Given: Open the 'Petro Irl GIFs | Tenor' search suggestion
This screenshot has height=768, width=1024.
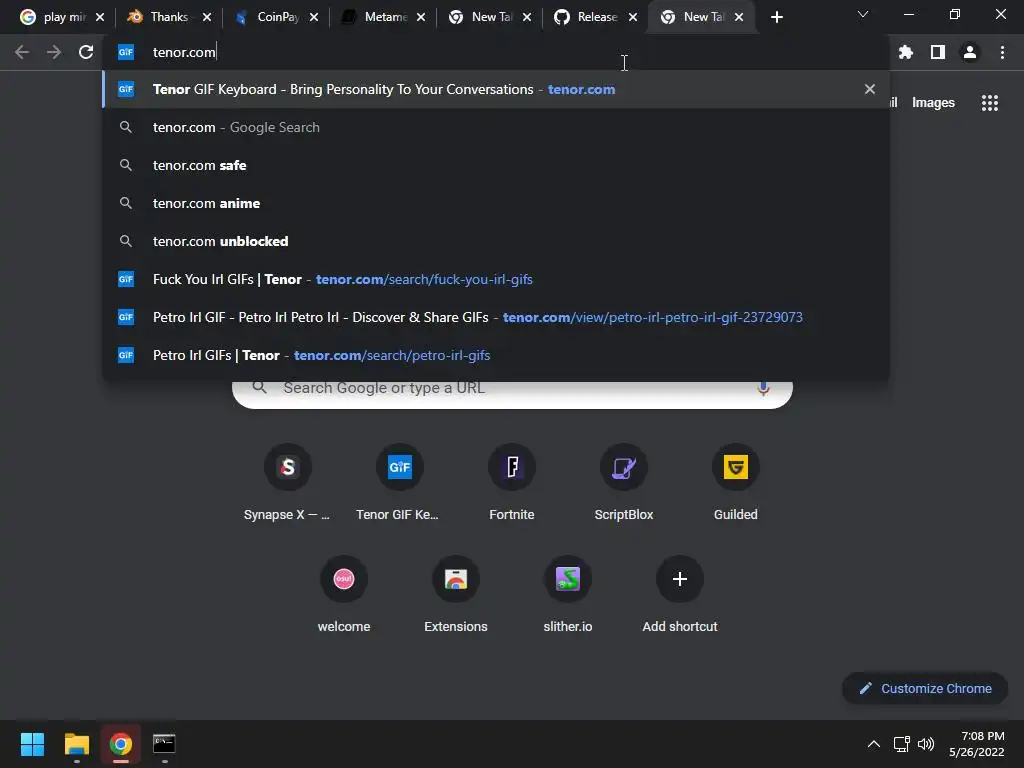Looking at the screenshot, I should click(x=496, y=355).
